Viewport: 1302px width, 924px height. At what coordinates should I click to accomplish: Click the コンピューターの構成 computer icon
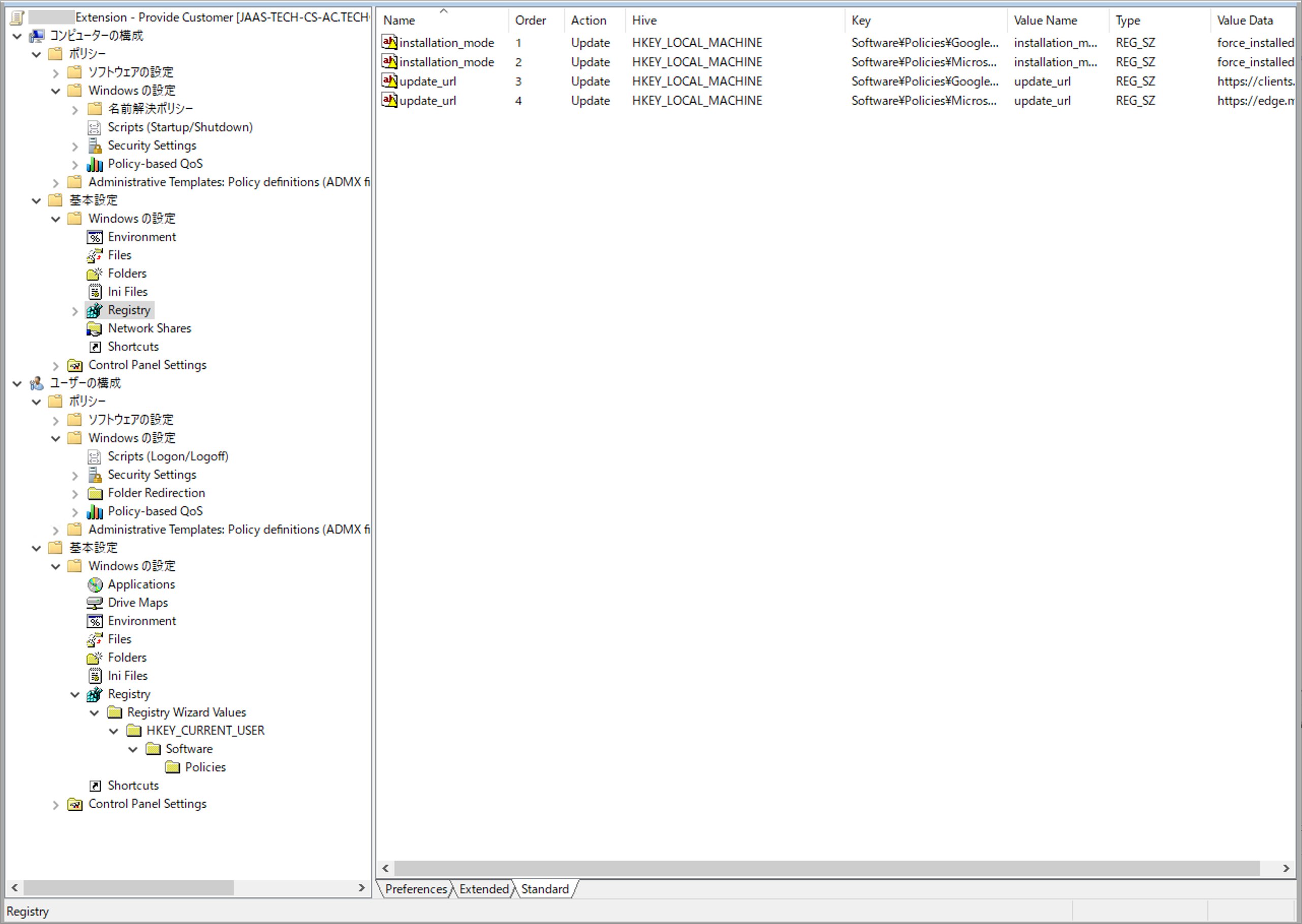click(37, 36)
